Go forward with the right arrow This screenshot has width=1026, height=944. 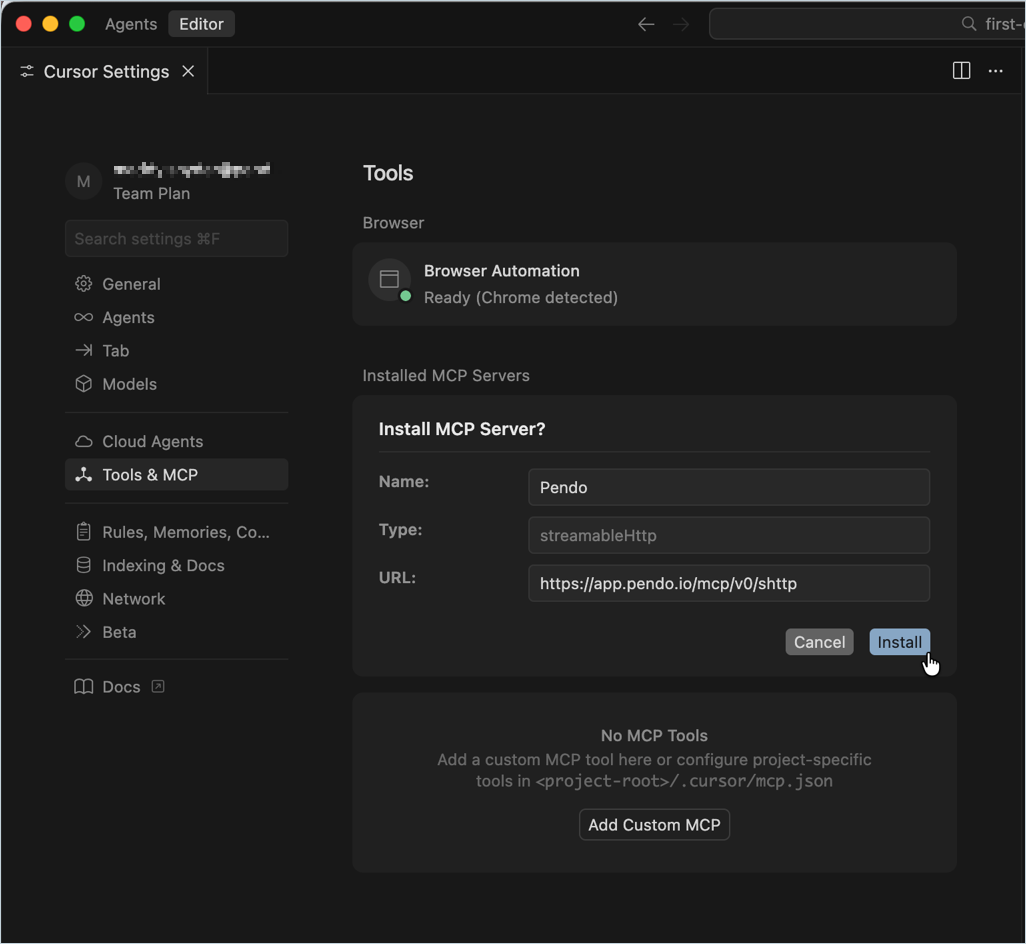coord(681,24)
